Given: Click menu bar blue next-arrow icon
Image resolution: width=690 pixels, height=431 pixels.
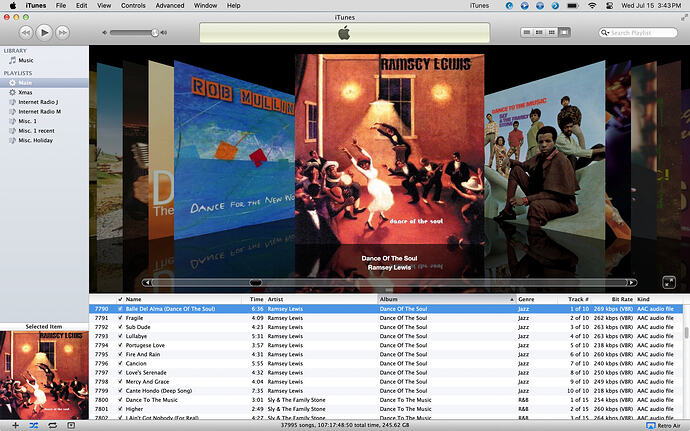Looking at the screenshot, I should (x=555, y=6).
